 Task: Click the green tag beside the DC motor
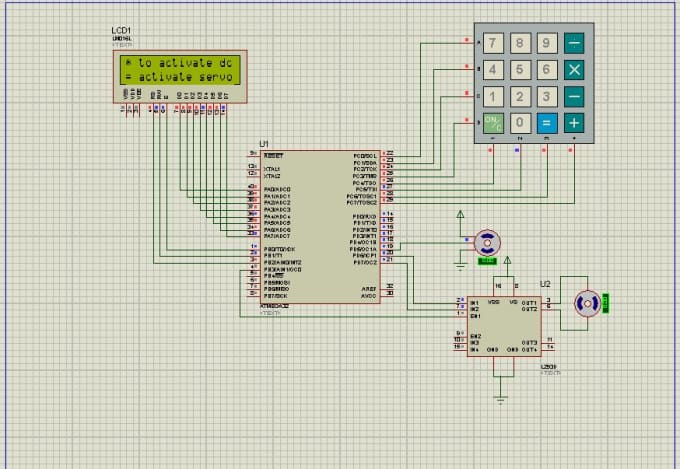[606, 303]
